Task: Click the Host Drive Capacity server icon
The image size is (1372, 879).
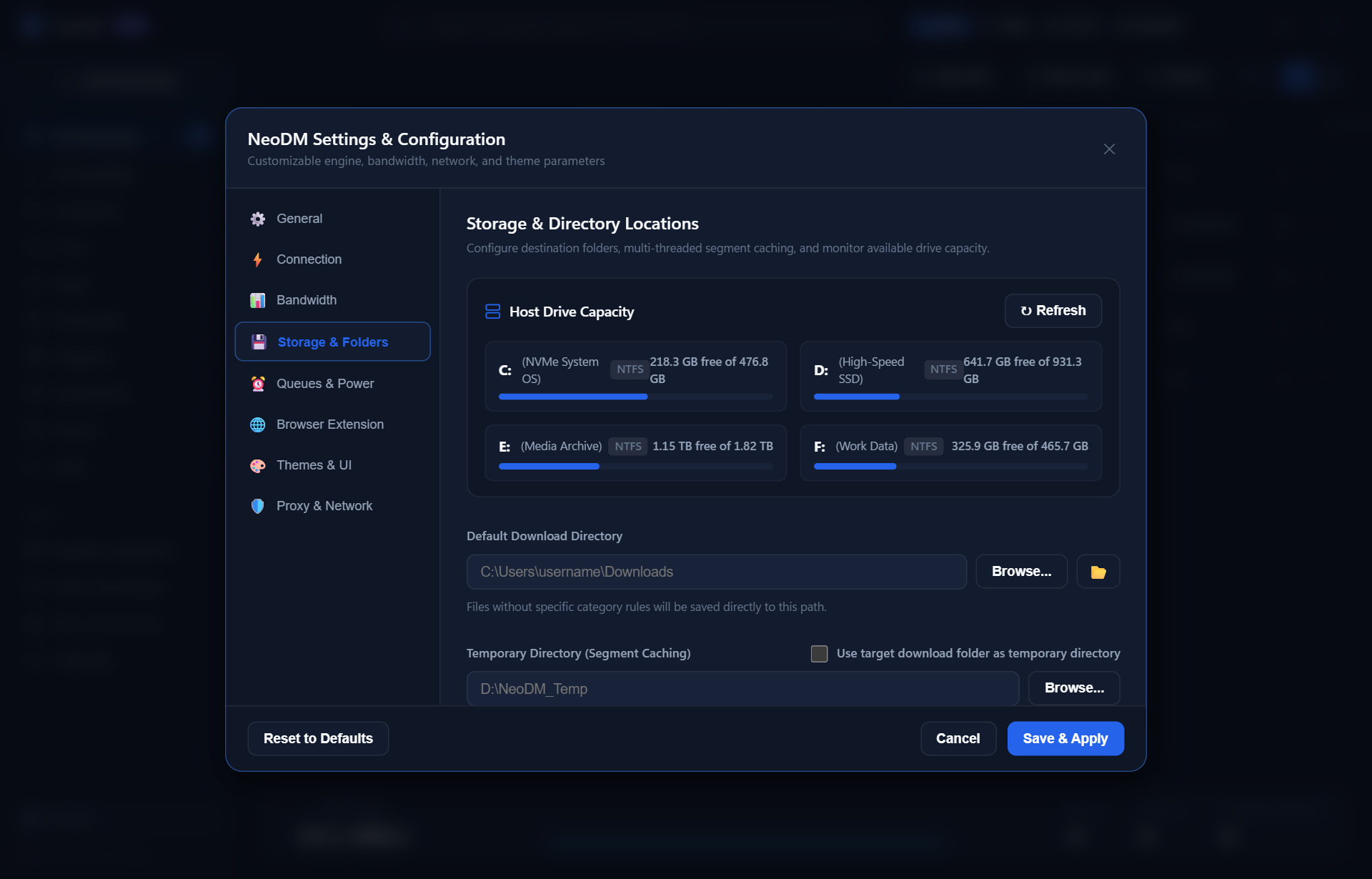Action: [492, 312]
